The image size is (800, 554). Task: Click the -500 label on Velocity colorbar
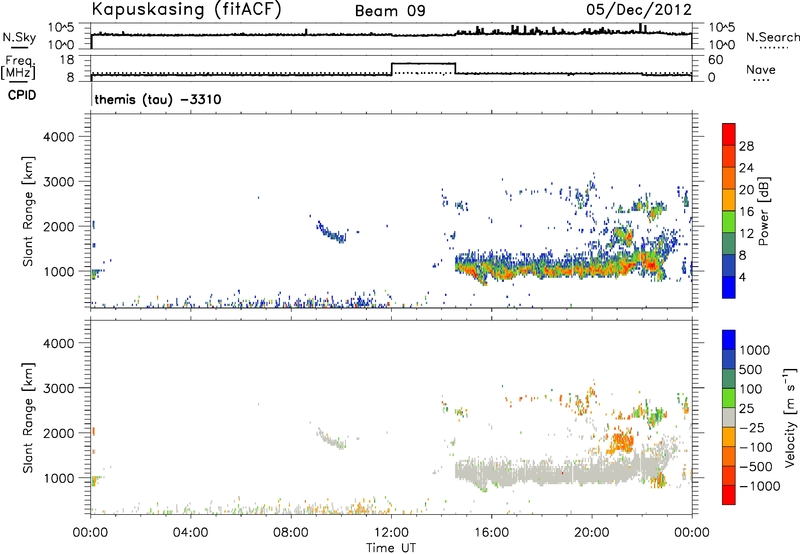[x=756, y=466]
